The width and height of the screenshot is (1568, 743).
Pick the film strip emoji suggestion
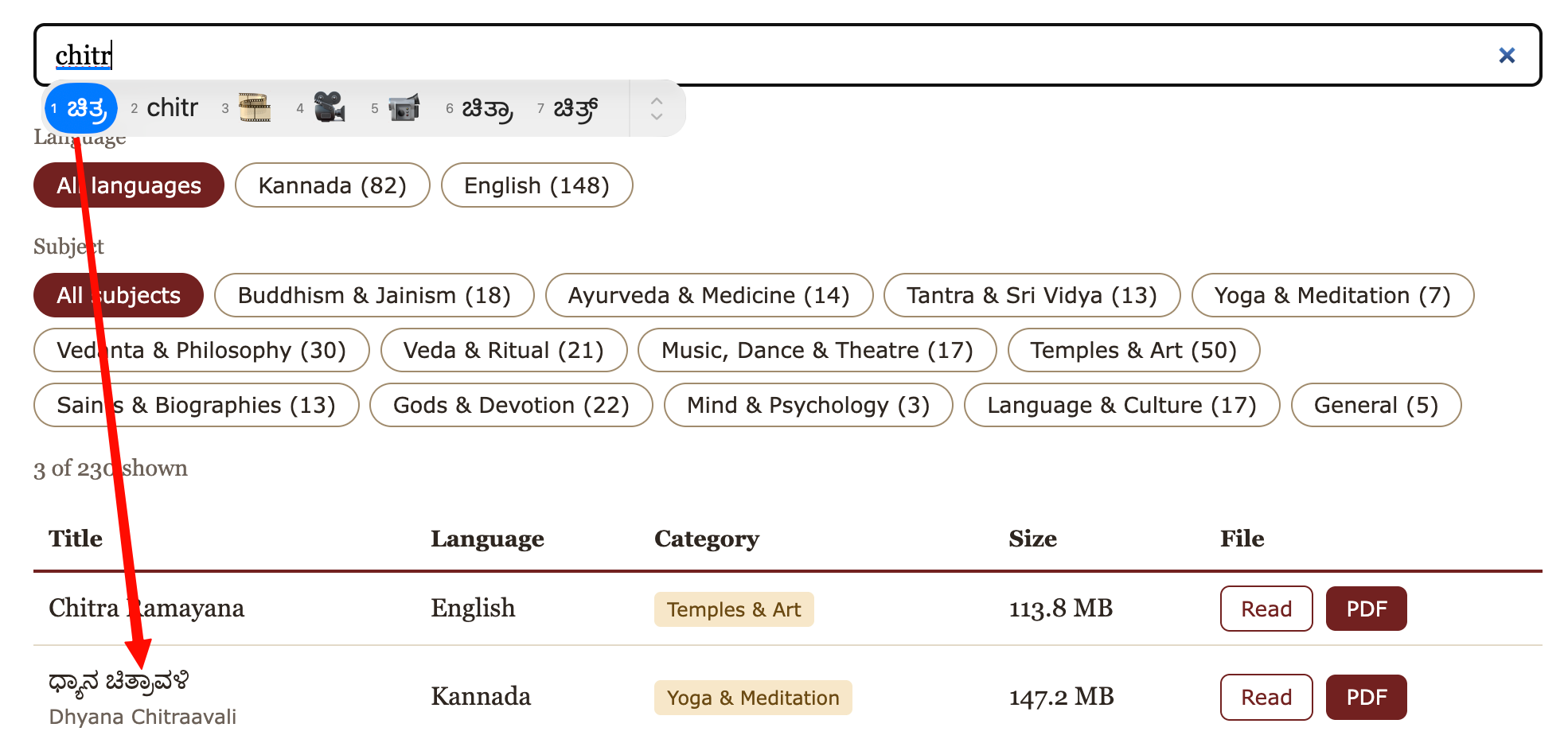[x=248, y=108]
